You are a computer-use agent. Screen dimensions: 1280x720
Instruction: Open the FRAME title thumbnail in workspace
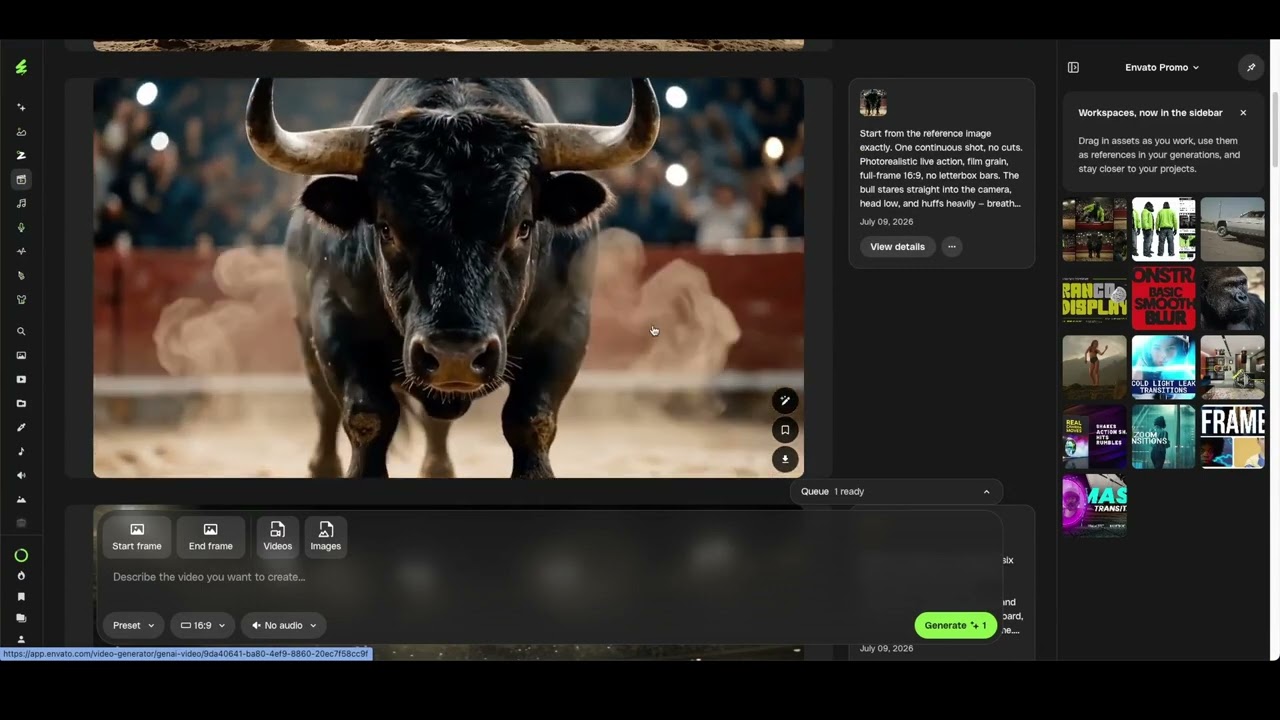tap(1232, 436)
